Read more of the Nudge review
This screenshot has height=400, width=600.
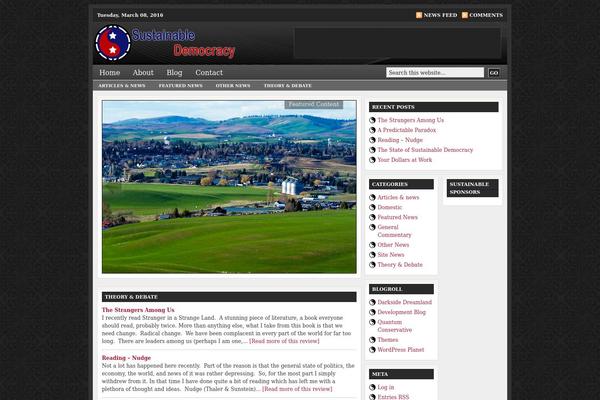point(297,389)
